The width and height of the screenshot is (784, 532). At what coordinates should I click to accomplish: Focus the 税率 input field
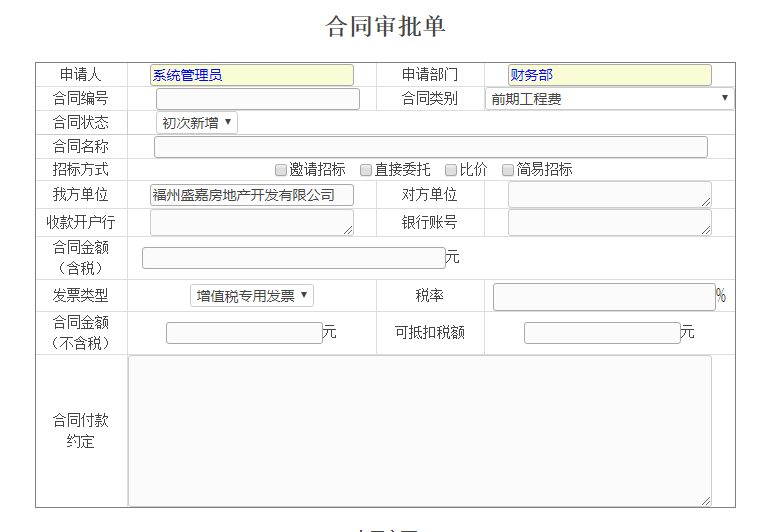[x=604, y=297]
